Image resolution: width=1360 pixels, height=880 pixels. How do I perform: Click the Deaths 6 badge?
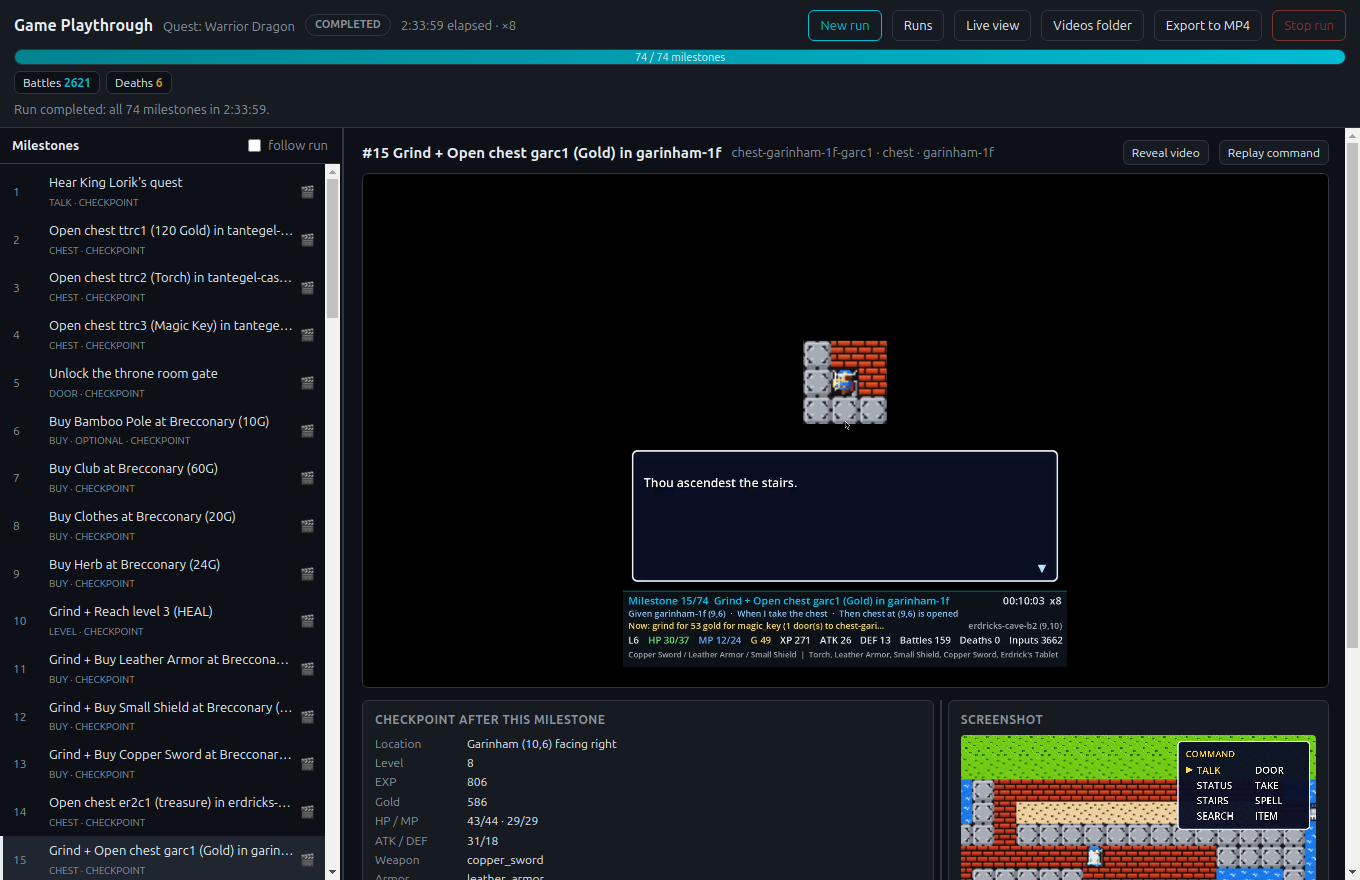tap(139, 83)
